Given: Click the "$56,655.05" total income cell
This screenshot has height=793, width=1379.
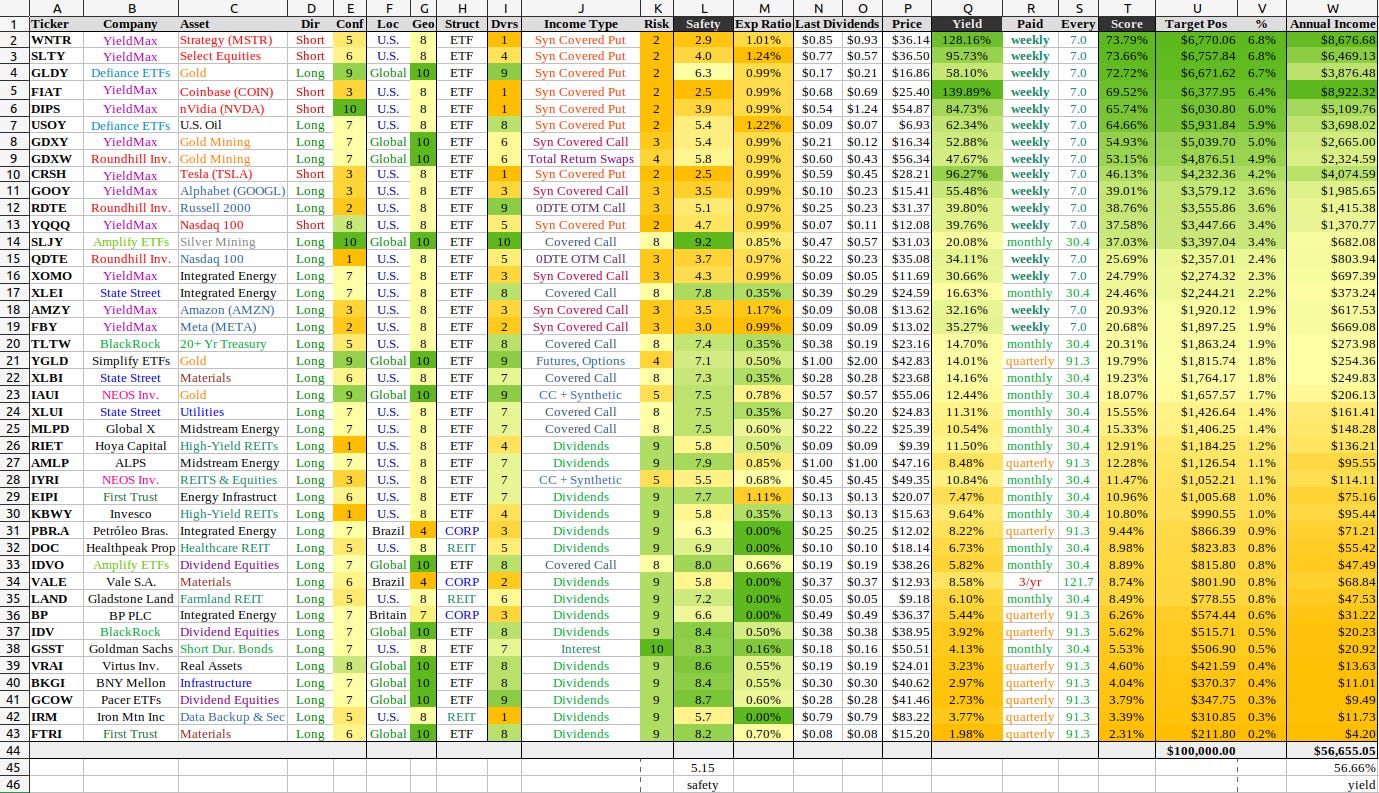Looking at the screenshot, I should coord(1333,750).
